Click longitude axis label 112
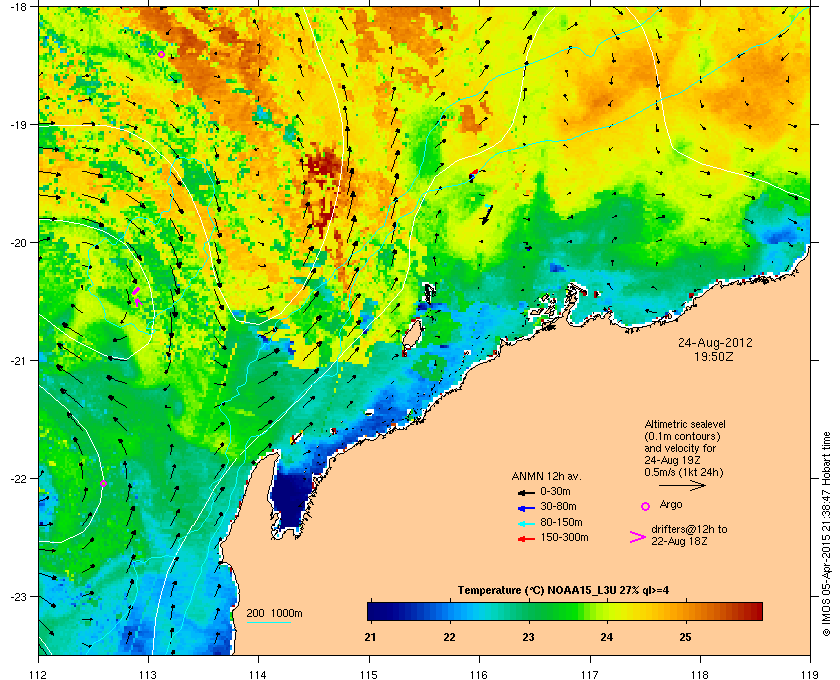840x680 pixels. [38, 674]
